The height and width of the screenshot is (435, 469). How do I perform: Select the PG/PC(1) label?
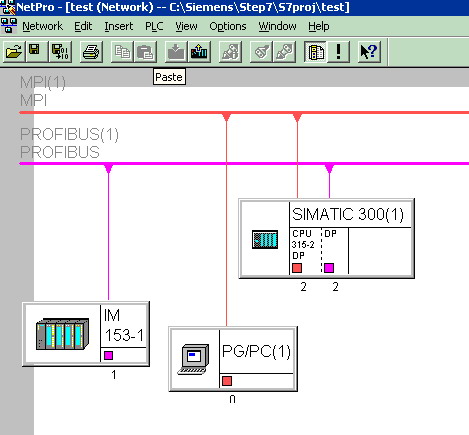256,351
